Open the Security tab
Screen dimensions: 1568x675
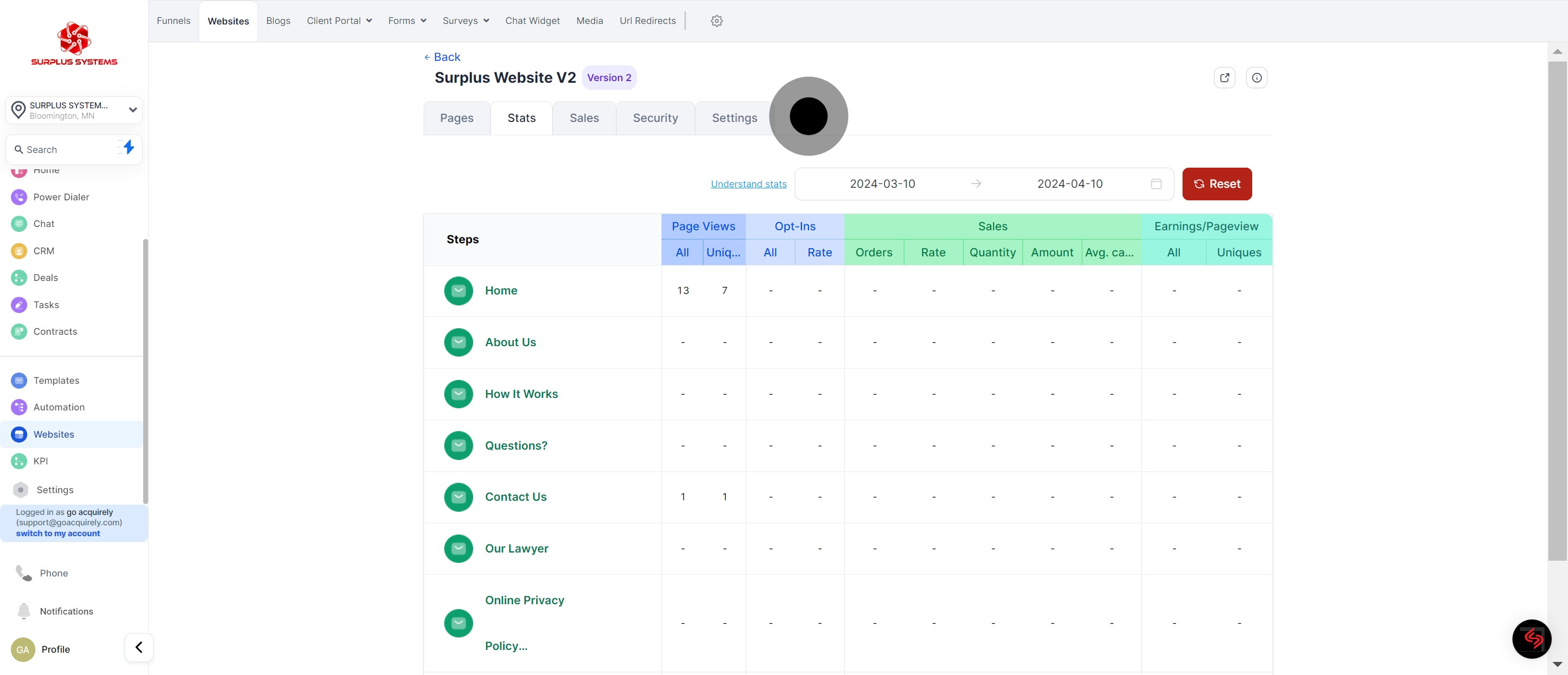655,118
